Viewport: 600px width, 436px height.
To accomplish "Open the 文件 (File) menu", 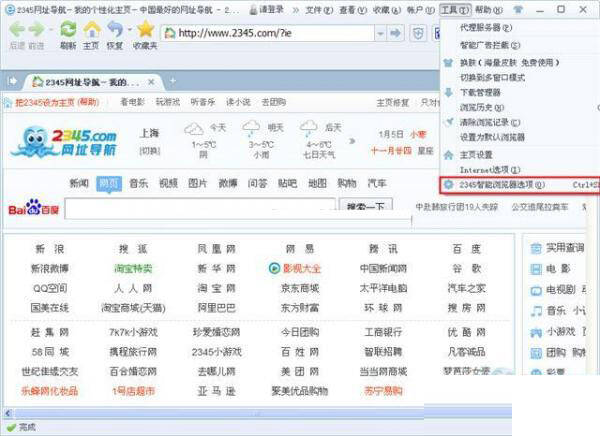I will click(x=319, y=10).
